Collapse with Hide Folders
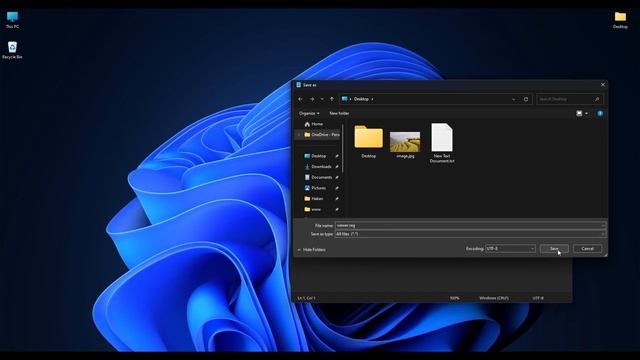The width and height of the screenshot is (640, 360). 311,249
